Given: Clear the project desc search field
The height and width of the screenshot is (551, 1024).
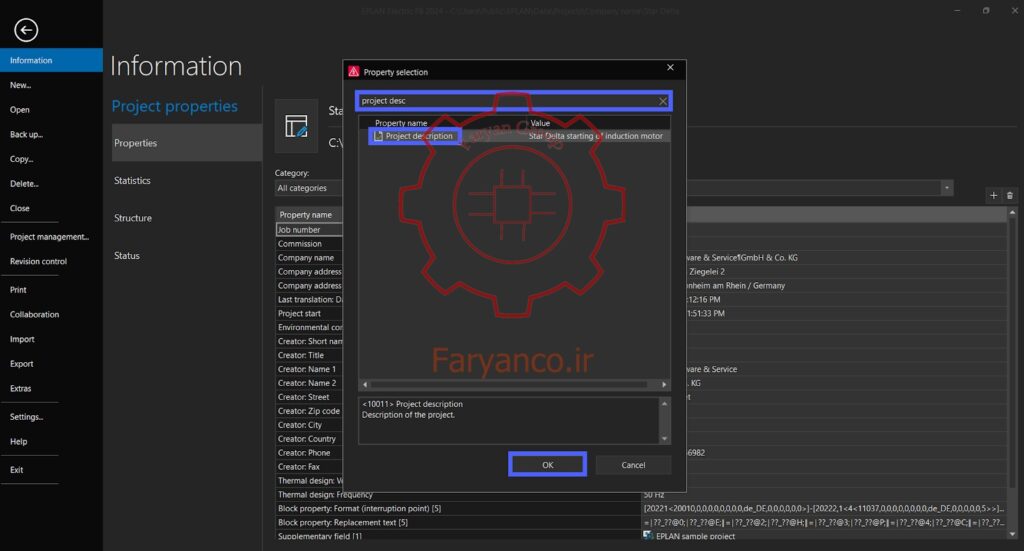Looking at the screenshot, I should pyautogui.click(x=663, y=101).
